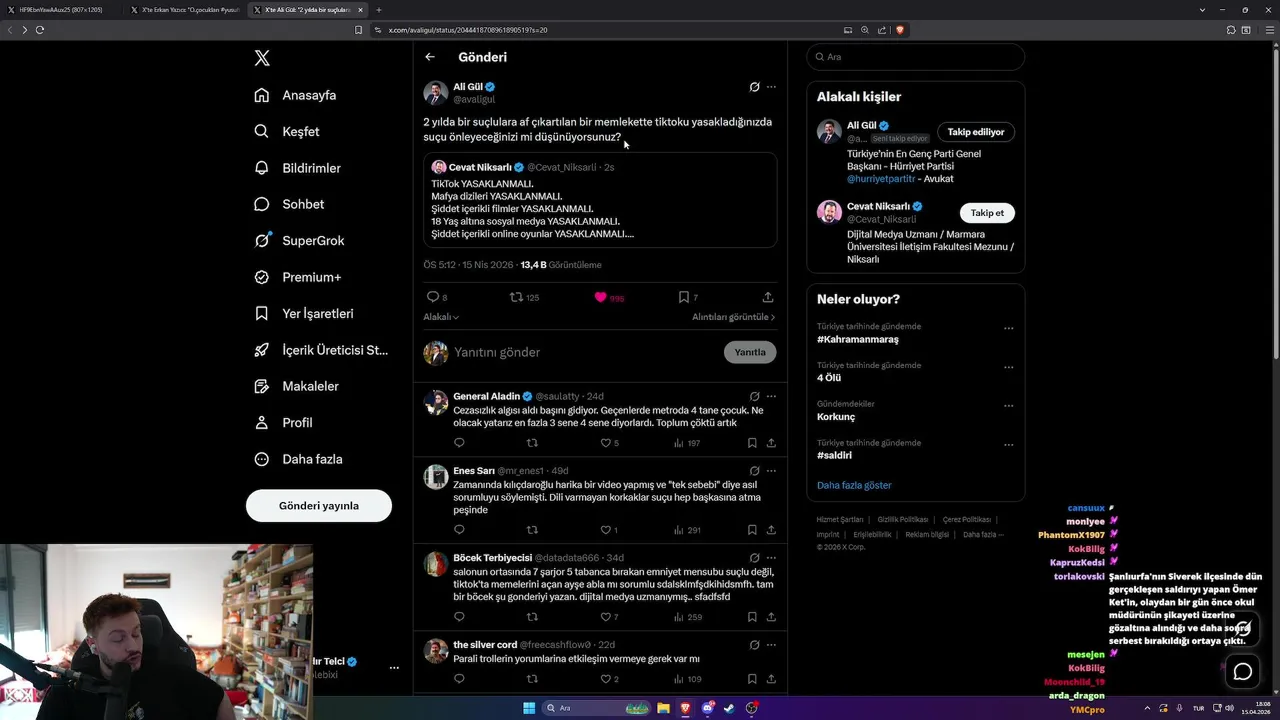Like General Aladin's reply
Viewport: 1280px width, 720px height.
tap(609, 443)
